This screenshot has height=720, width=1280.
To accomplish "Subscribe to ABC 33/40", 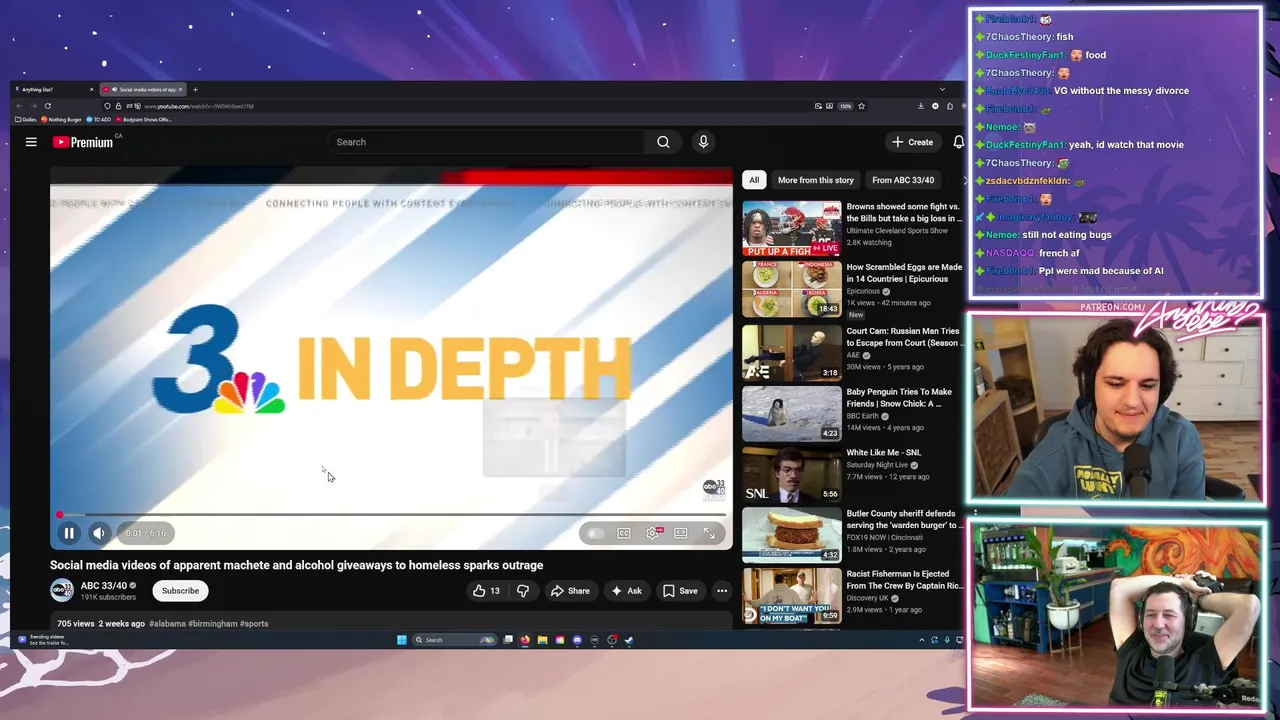I will point(180,591).
